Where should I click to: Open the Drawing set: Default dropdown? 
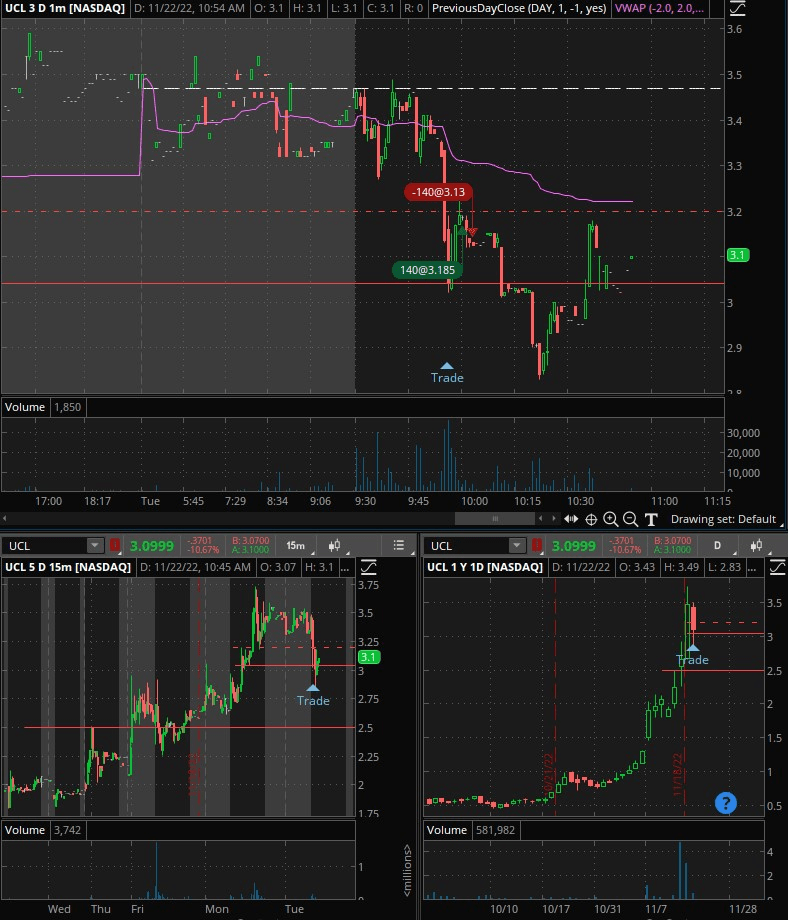tap(725, 519)
